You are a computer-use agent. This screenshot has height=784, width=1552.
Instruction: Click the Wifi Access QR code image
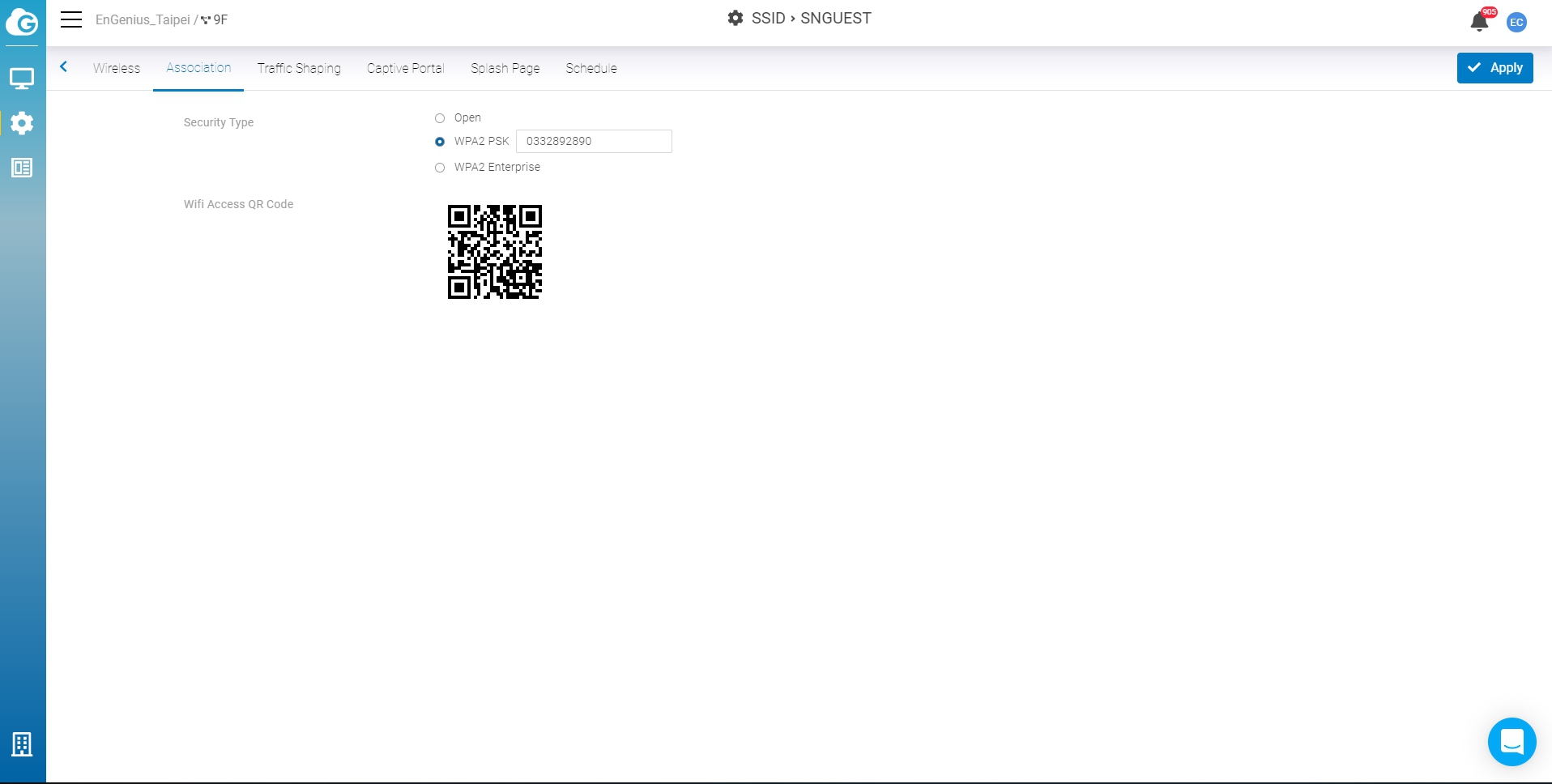tap(495, 252)
